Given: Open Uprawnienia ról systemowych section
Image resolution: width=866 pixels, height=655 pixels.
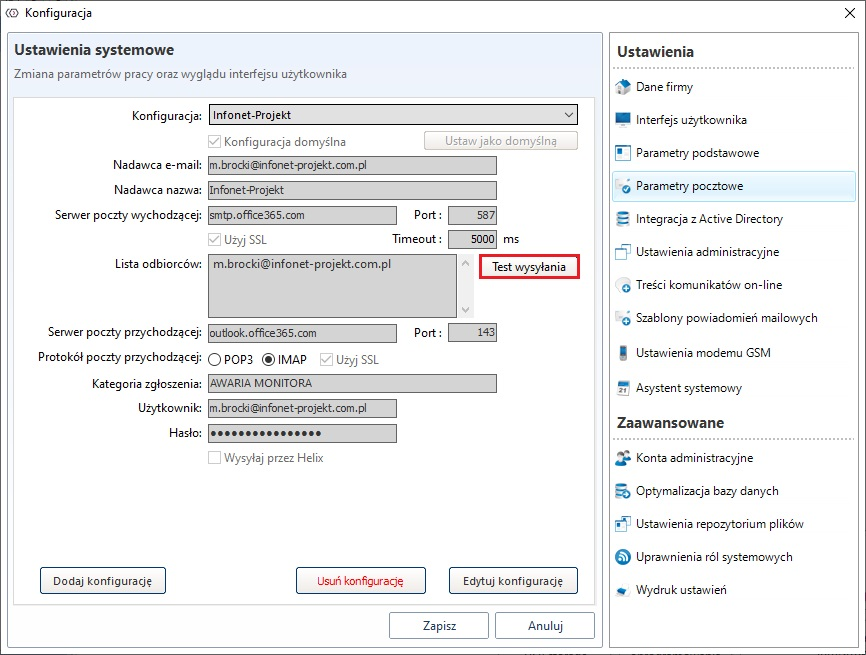Looking at the screenshot, I should (713, 557).
